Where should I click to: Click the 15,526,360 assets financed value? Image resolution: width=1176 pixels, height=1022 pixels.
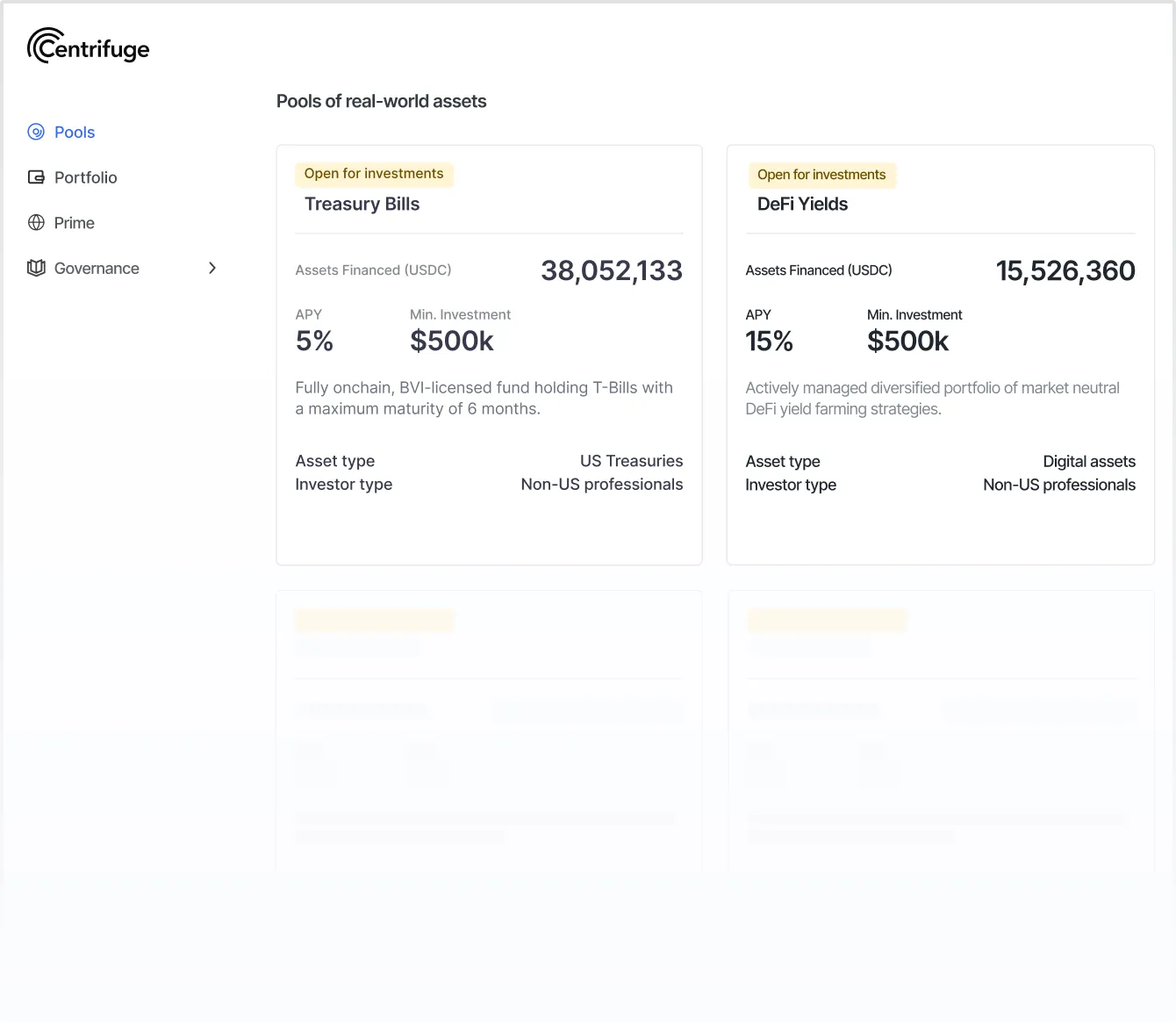pos(1065,270)
